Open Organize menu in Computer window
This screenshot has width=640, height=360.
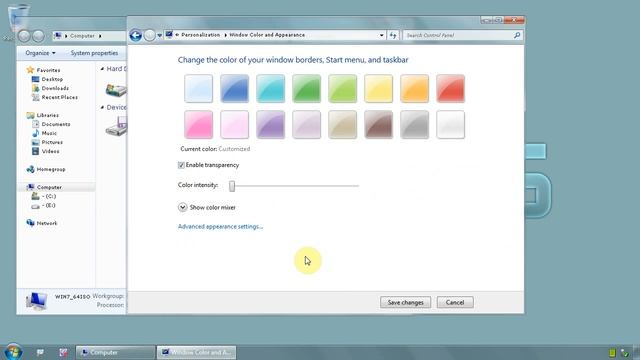pyautogui.click(x=40, y=53)
